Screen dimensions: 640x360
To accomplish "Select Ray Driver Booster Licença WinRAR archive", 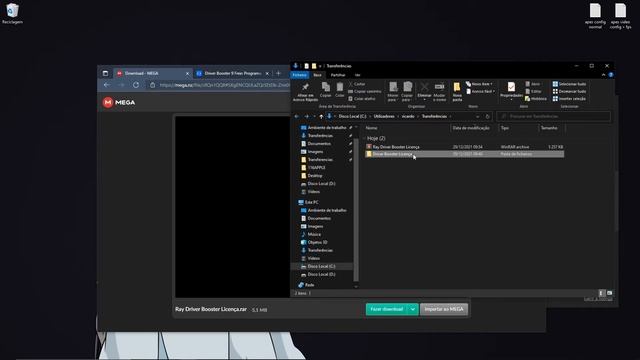I will click(464, 147).
